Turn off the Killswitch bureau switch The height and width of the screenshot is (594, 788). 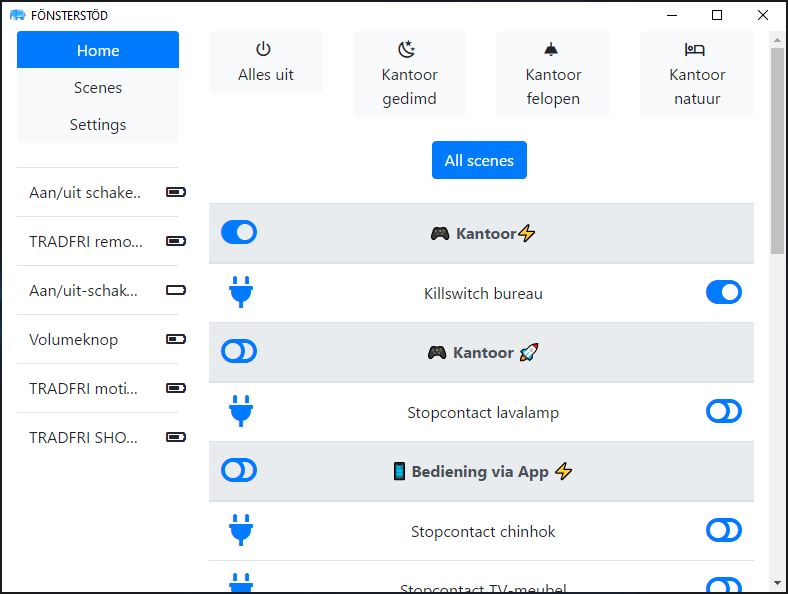pos(724,292)
